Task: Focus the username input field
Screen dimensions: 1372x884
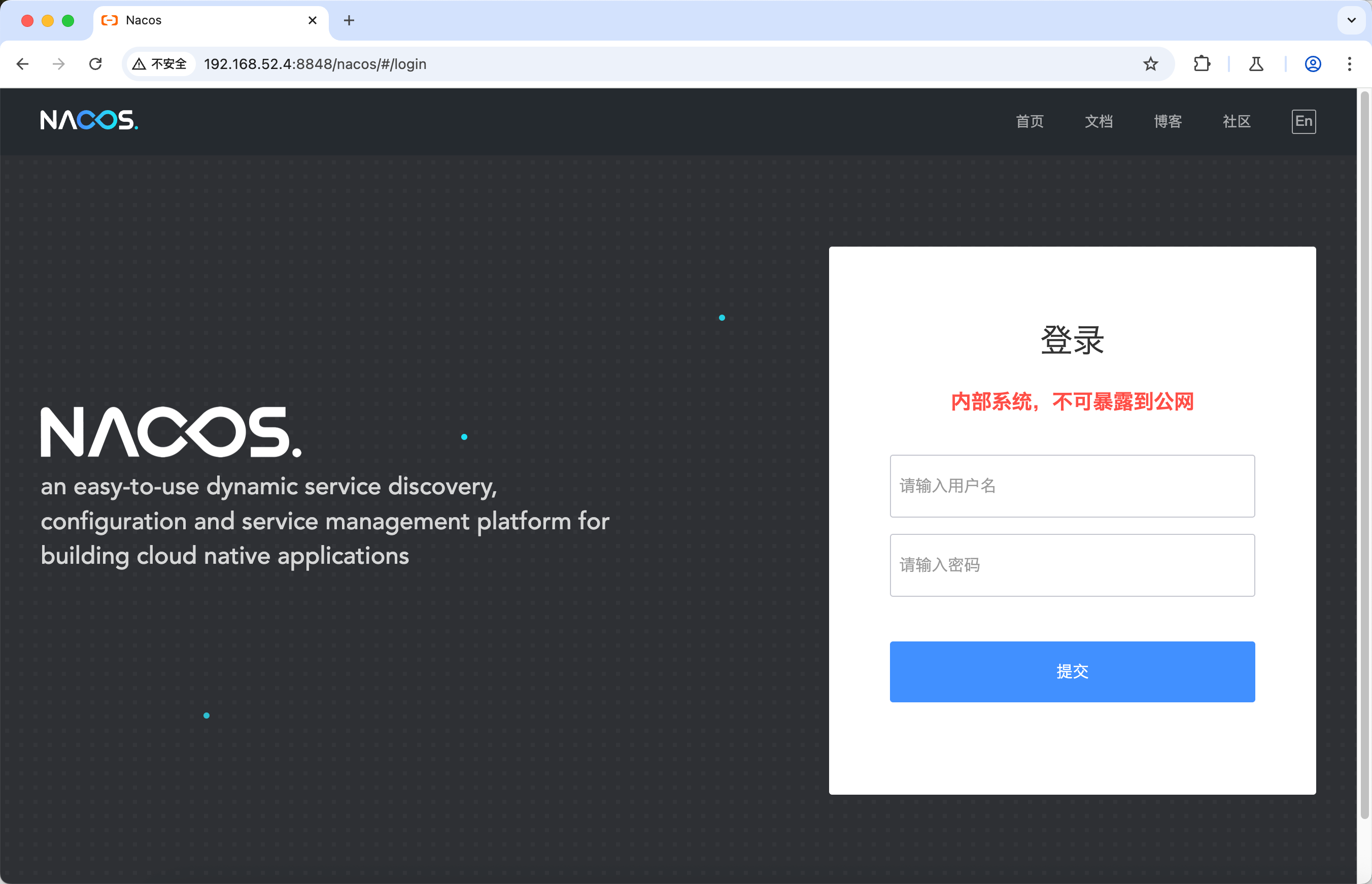Action: click(1071, 486)
